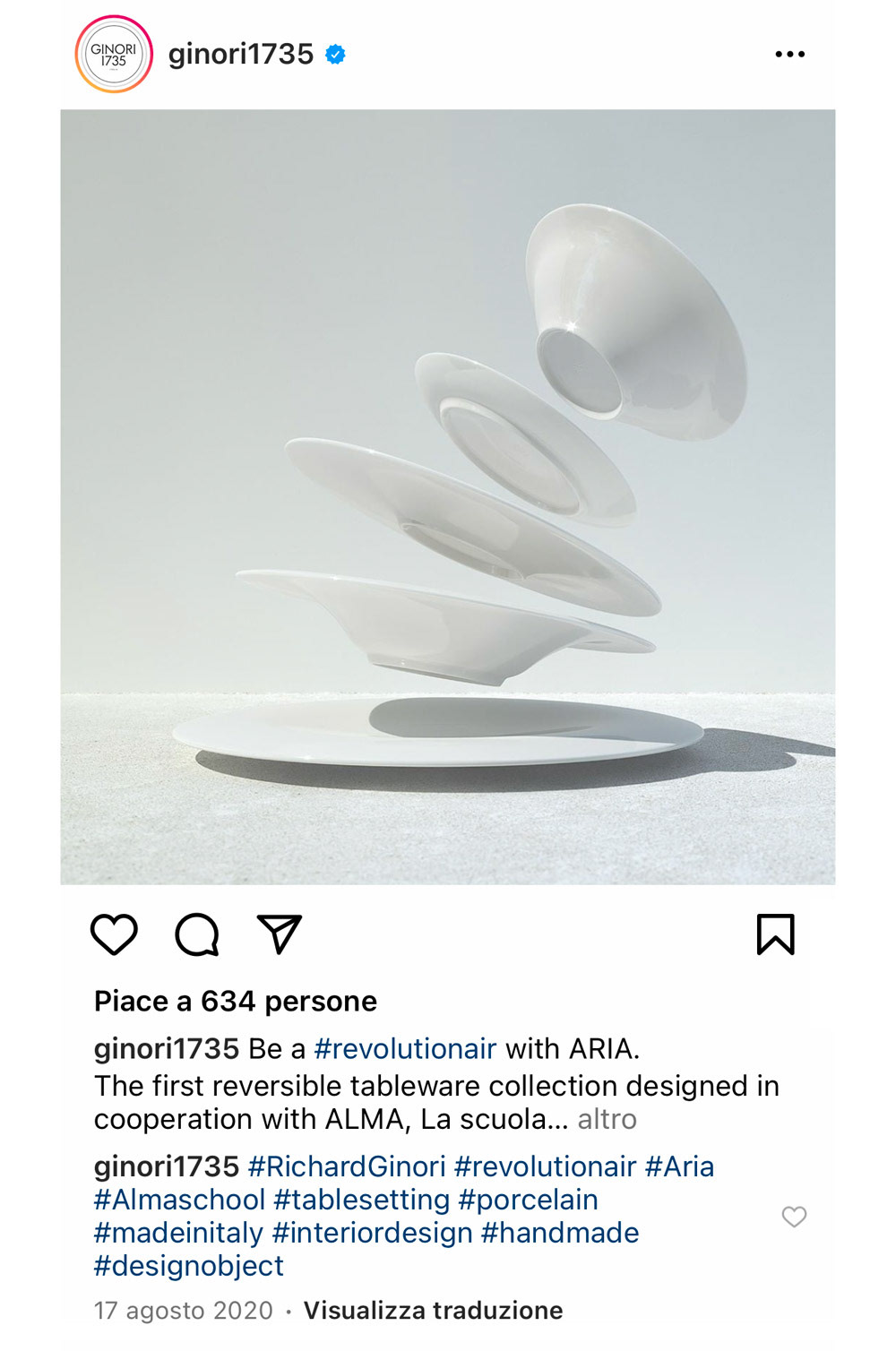Open the #Aria hashtag
Image resolution: width=896 pixels, height=1351 pixels.
point(679,1166)
